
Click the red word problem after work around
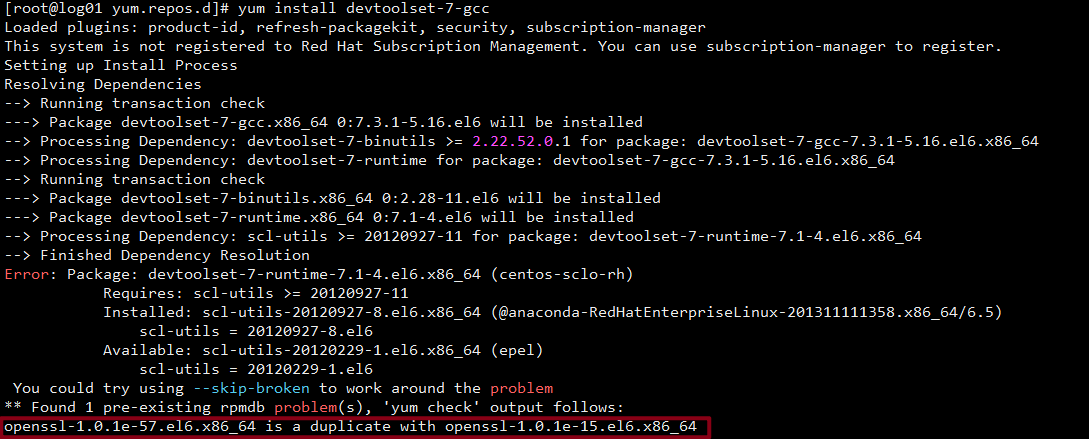[522, 388]
